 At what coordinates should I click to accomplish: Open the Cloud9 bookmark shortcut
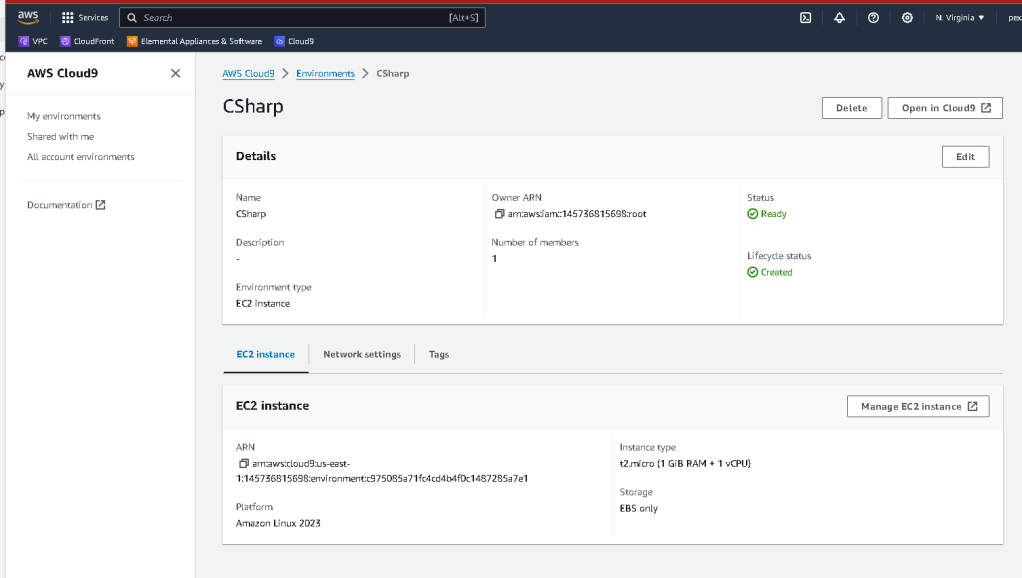[294, 41]
